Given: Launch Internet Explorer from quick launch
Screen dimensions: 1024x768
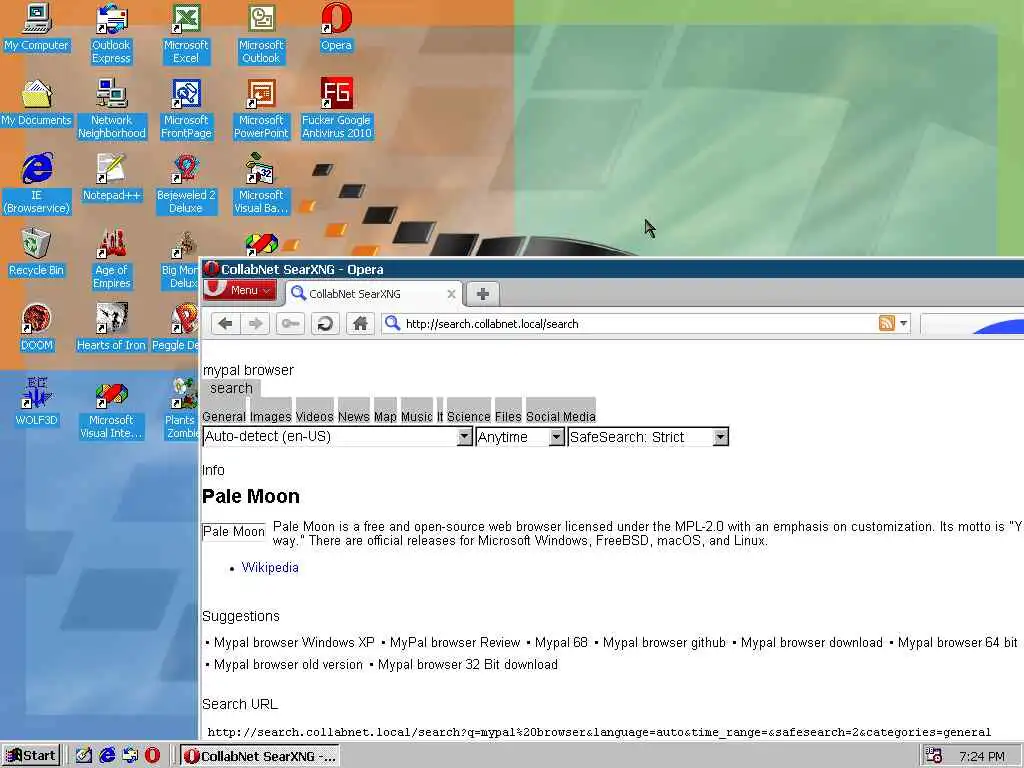Looking at the screenshot, I should (107, 756).
